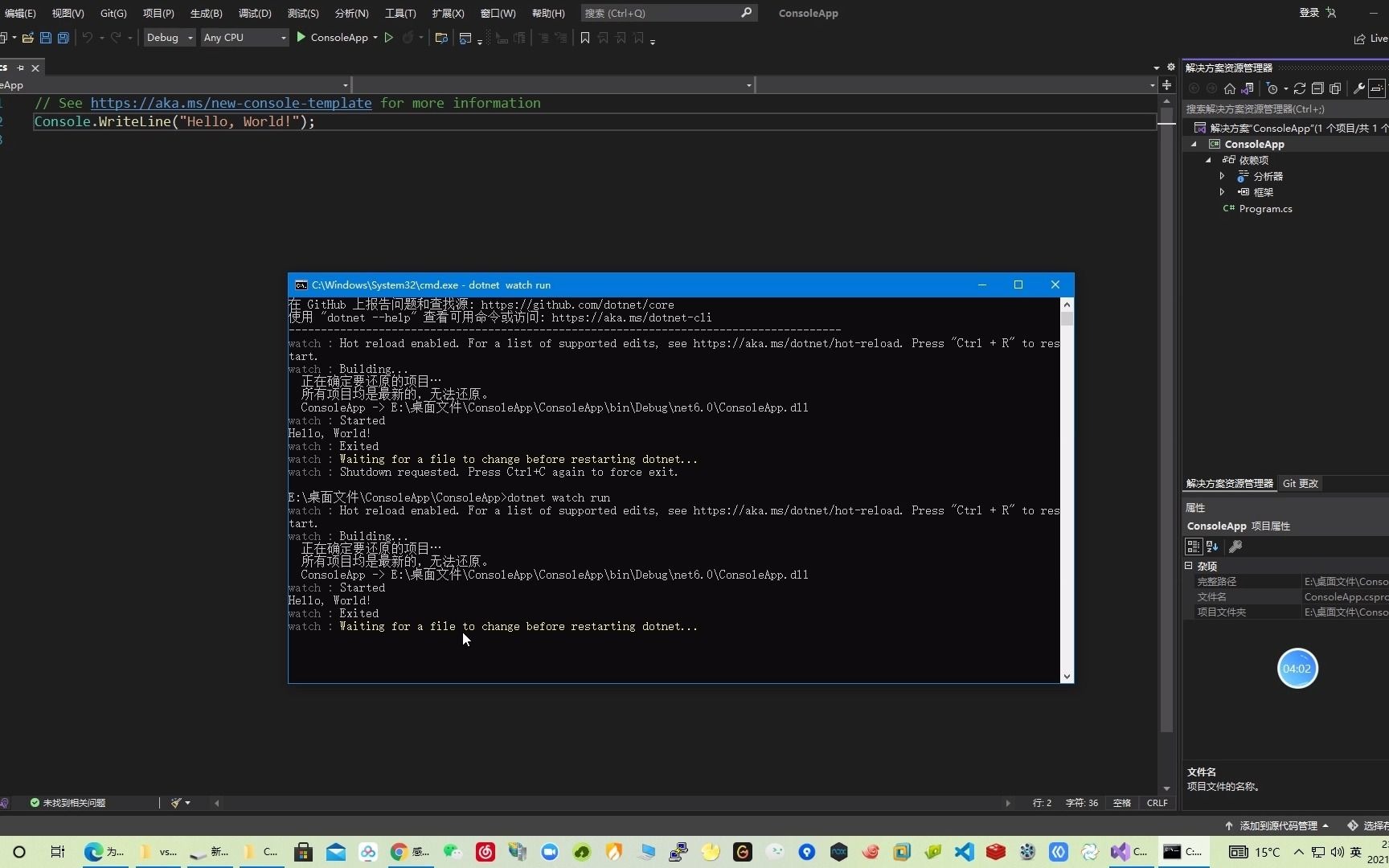Save all files with Save All icon
Screen dimensions: 1389x868
(63, 38)
